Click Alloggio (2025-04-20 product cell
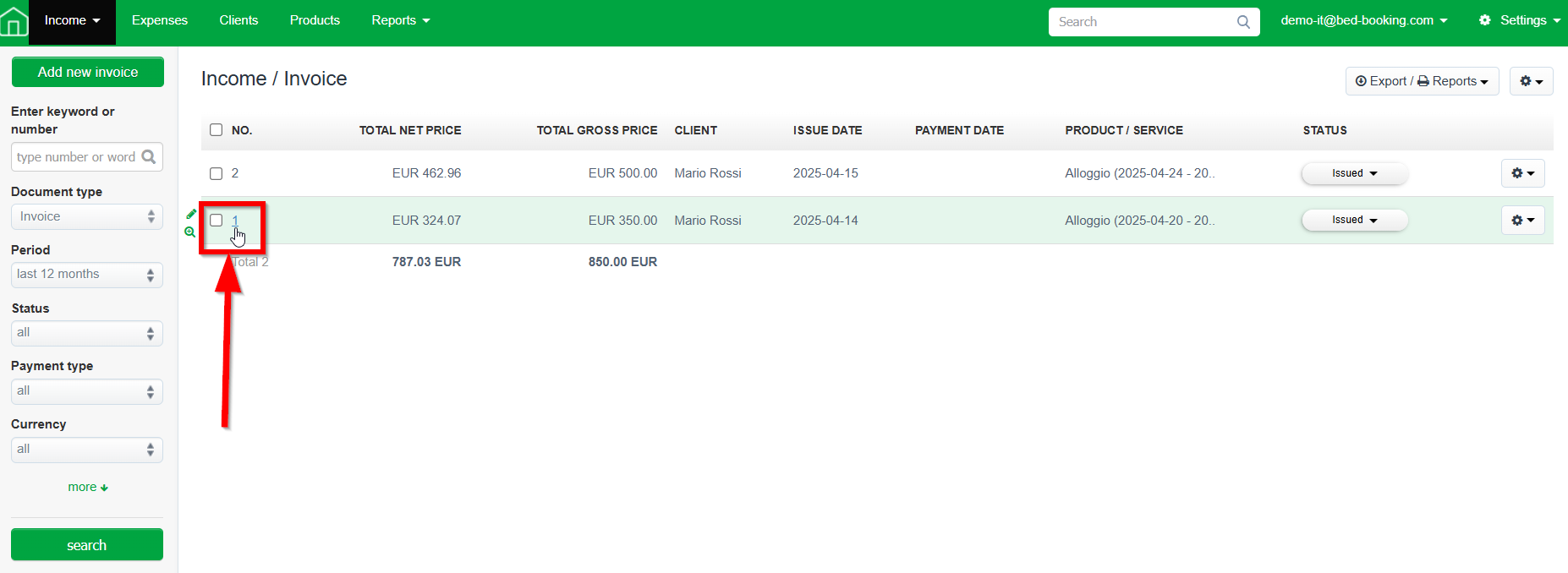The image size is (1568, 573). tap(1139, 221)
